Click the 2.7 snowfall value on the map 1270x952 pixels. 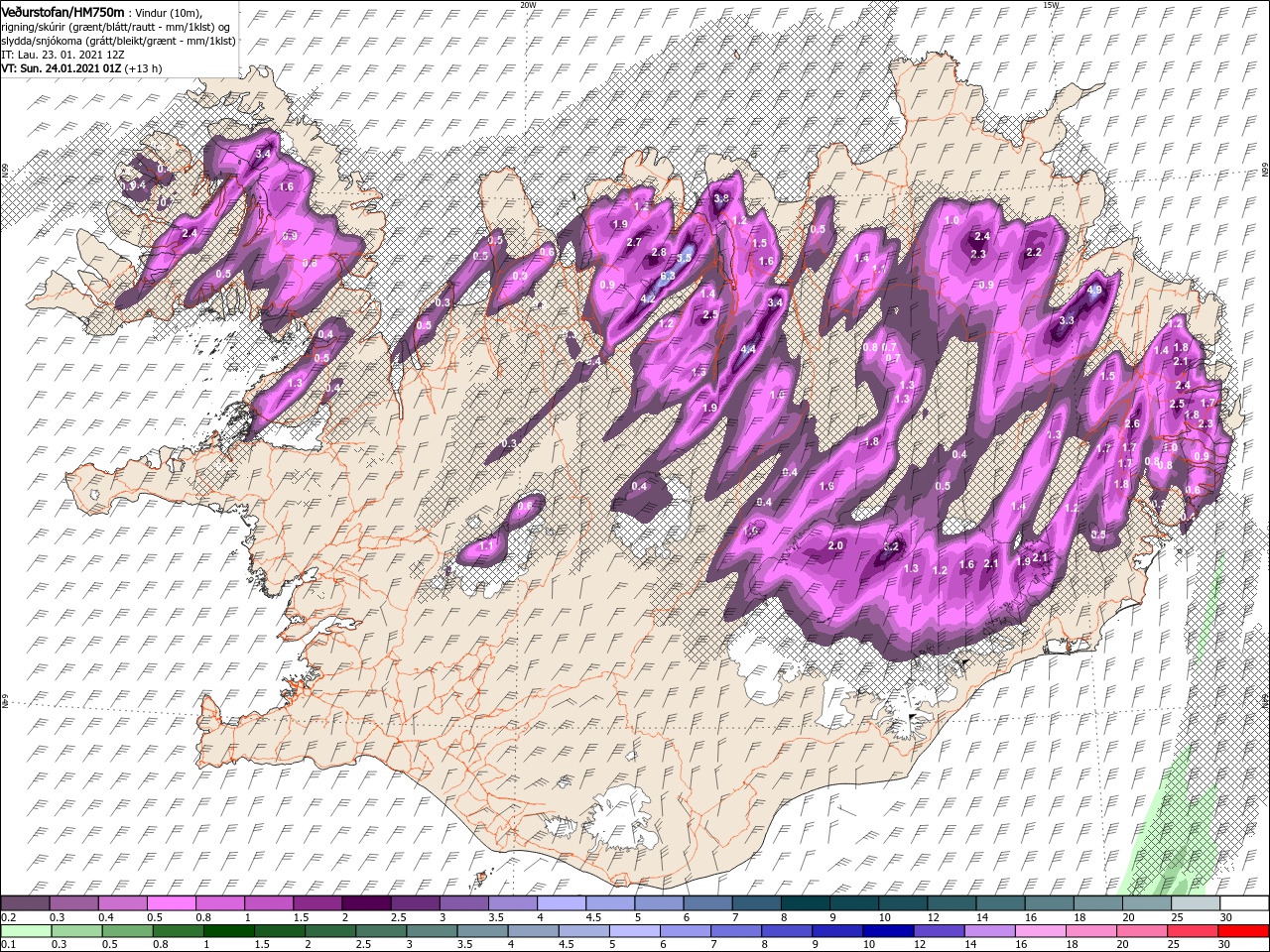[x=635, y=241]
